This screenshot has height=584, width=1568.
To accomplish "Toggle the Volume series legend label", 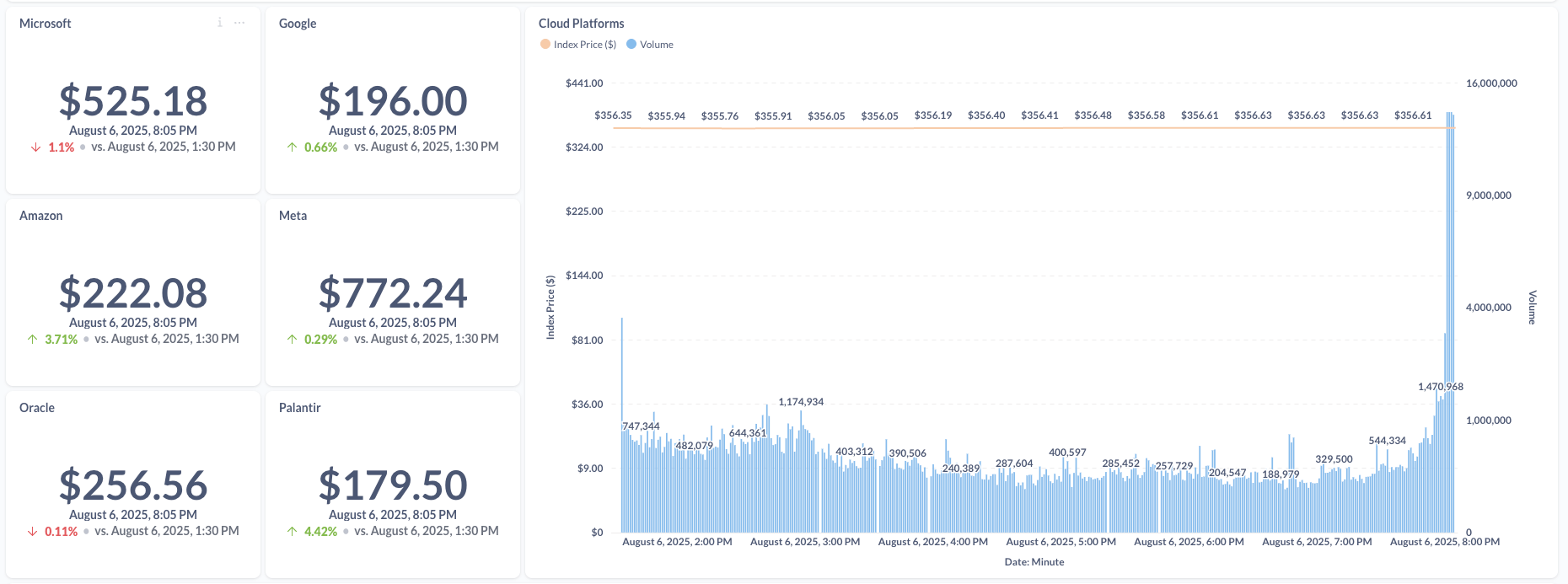I will click(x=657, y=45).
